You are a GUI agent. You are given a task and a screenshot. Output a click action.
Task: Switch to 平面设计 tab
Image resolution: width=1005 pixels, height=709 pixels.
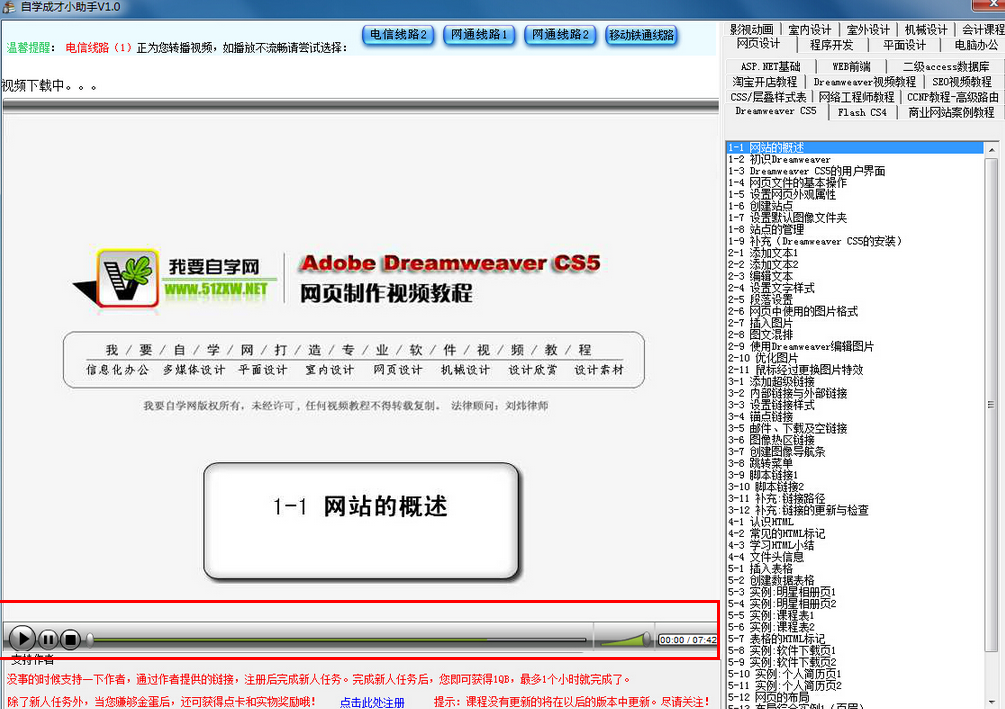click(x=904, y=45)
